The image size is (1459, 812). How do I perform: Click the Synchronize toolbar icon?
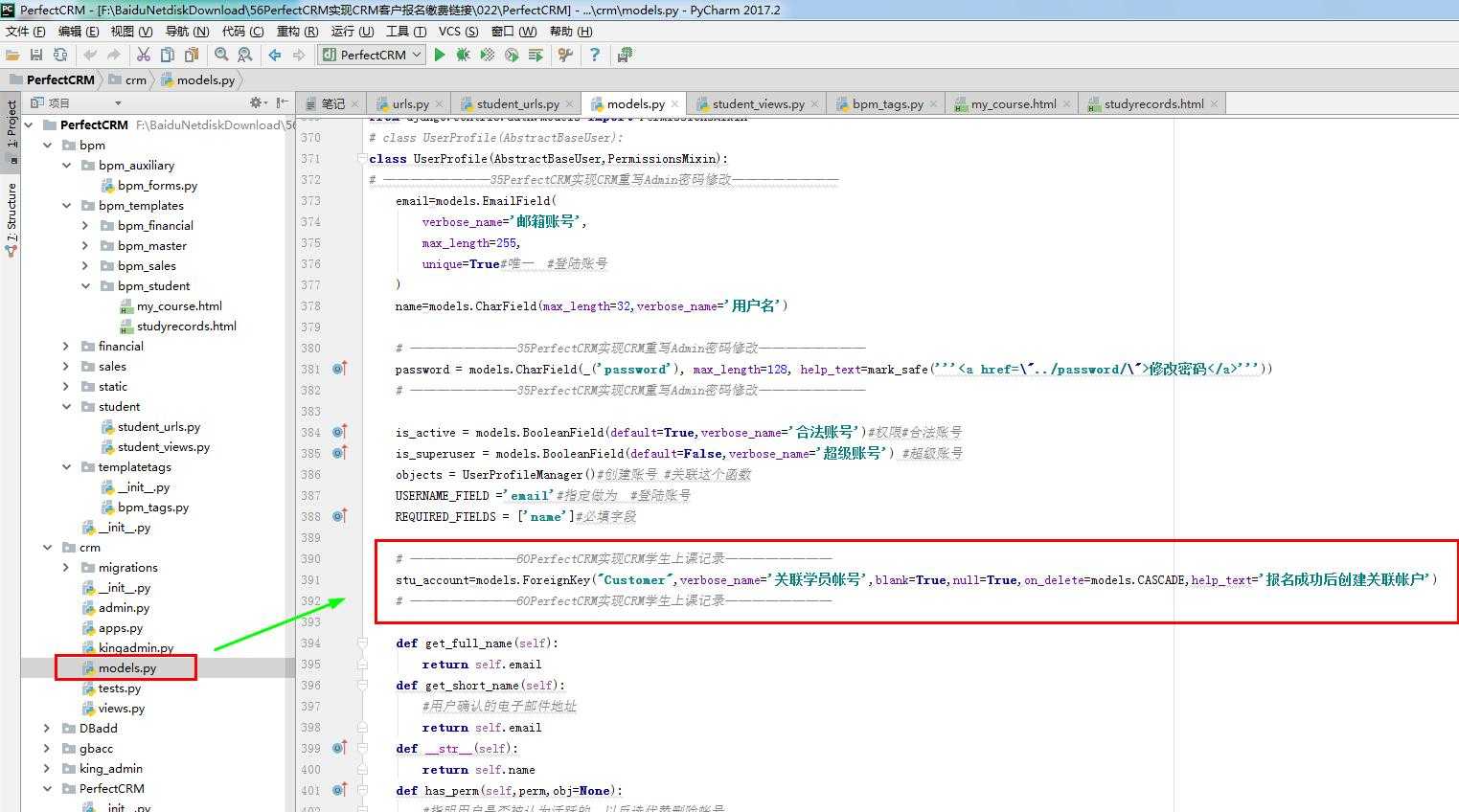click(60, 55)
